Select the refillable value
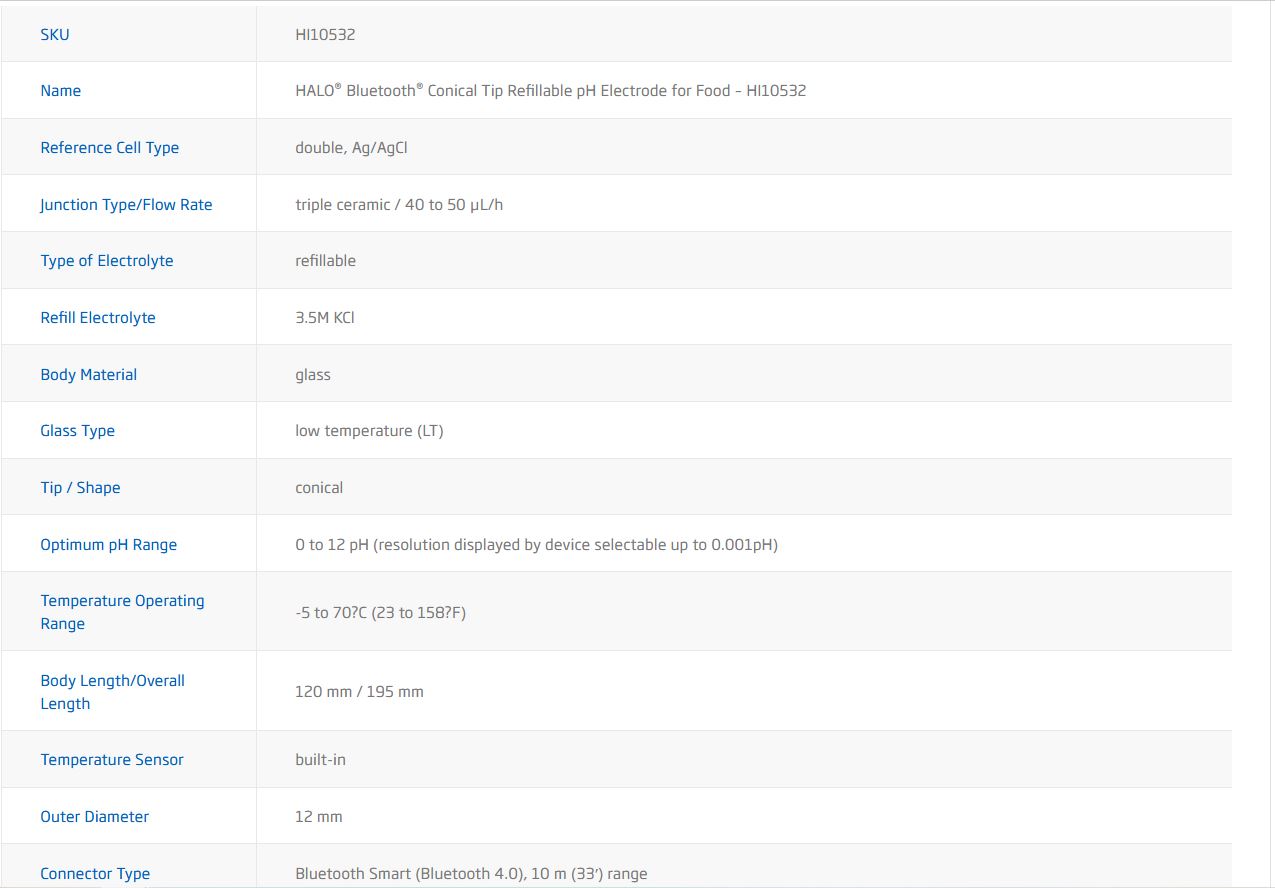The image size is (1275, 888). coord(325,261)
